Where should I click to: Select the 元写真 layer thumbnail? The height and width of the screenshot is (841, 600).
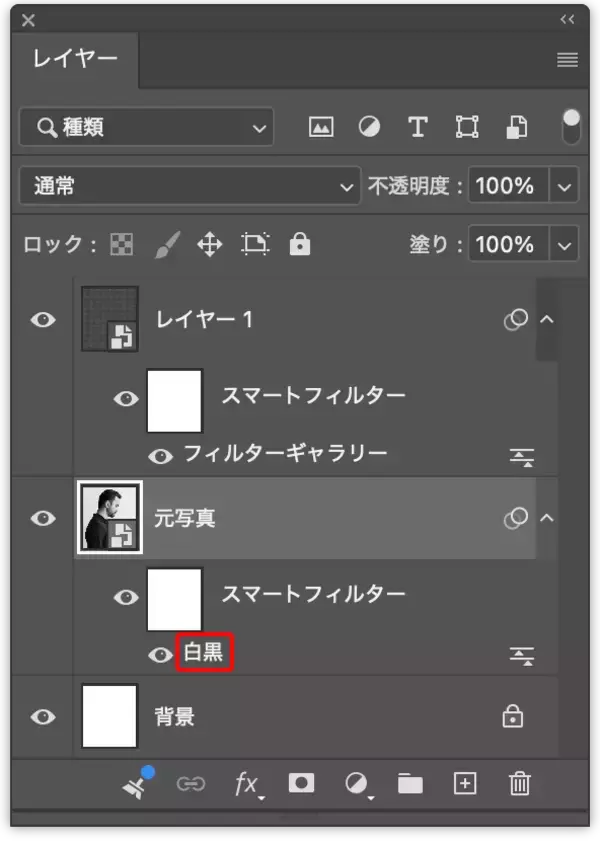(110, 517)
